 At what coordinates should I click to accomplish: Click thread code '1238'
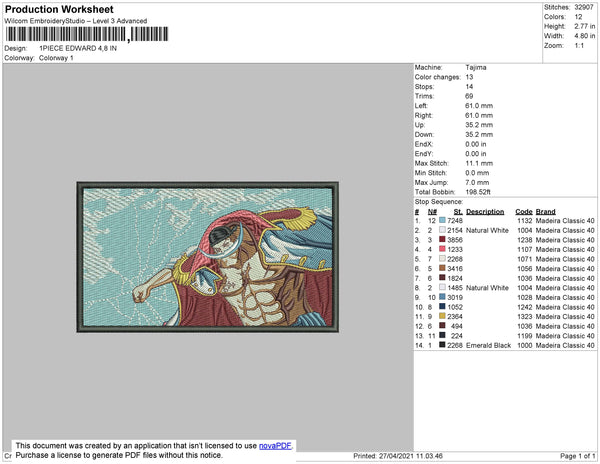[x=525, y=240]
